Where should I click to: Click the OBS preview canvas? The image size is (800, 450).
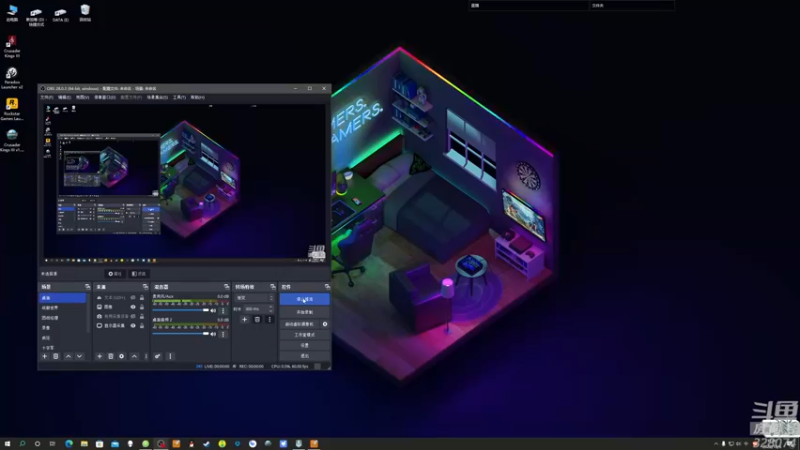(x=184, y=183)
